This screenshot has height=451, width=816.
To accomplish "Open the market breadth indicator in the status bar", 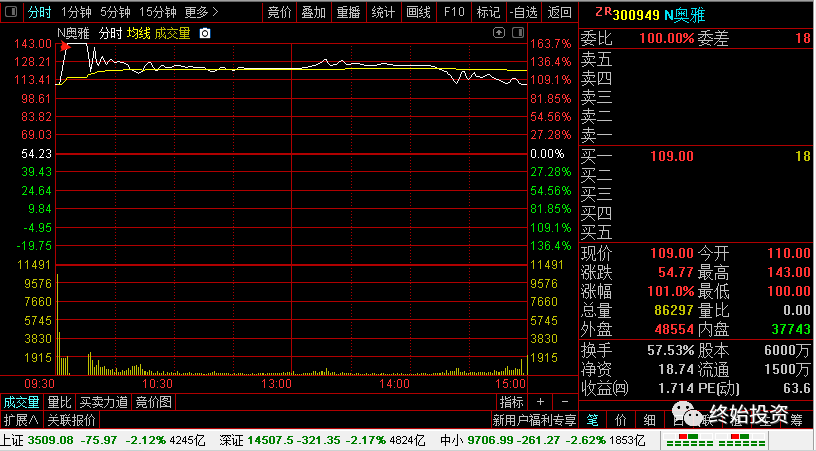I will coord(716,440).
